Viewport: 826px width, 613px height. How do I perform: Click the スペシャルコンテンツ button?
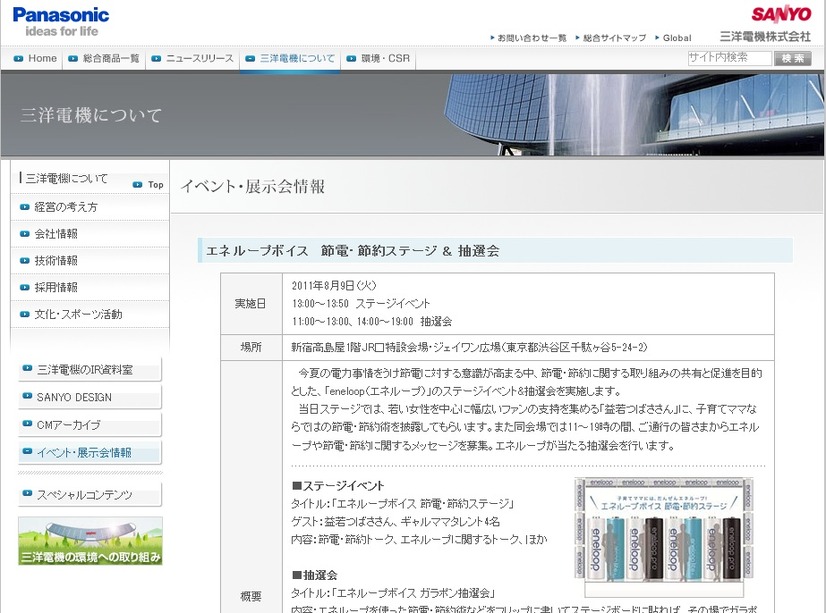[x=90, y=495]
